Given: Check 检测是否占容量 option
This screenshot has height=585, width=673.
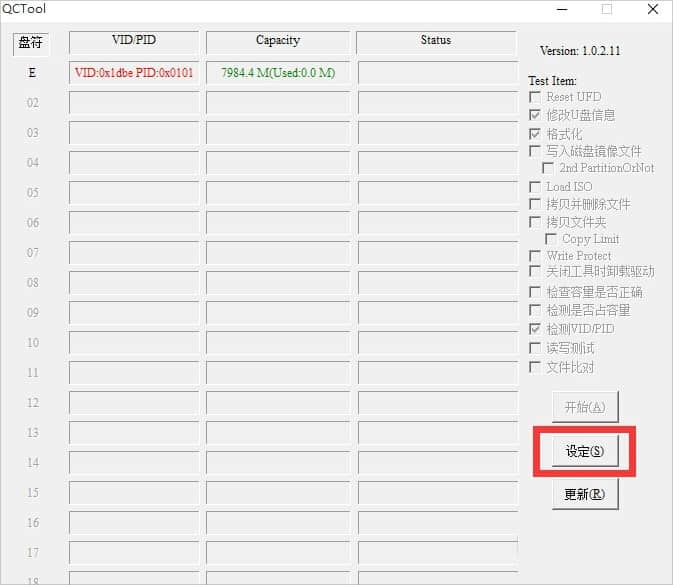Looking at the screenshot, I should pos(535,310).
